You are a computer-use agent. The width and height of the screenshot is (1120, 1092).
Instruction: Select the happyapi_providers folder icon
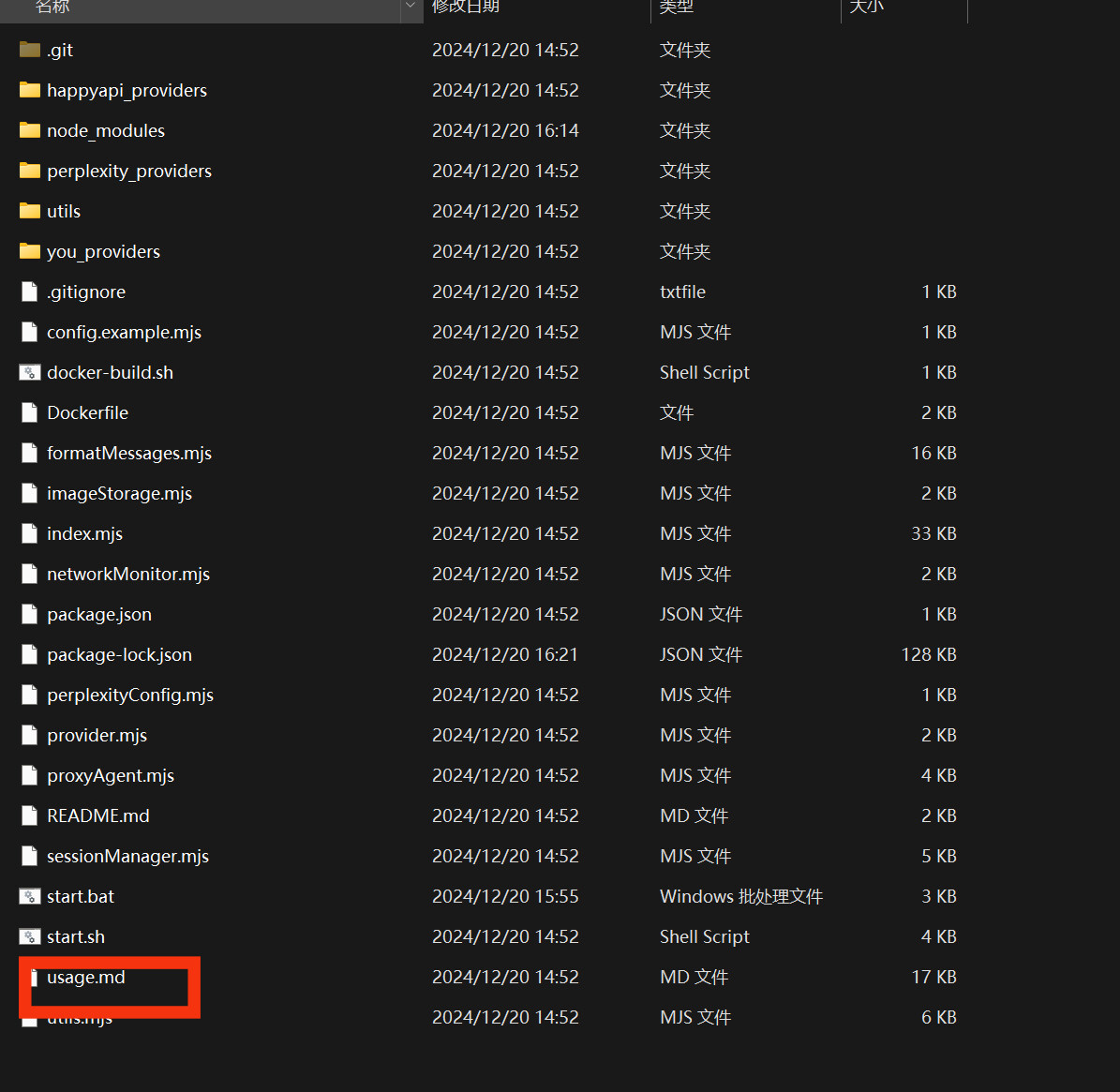click(30, 90)
